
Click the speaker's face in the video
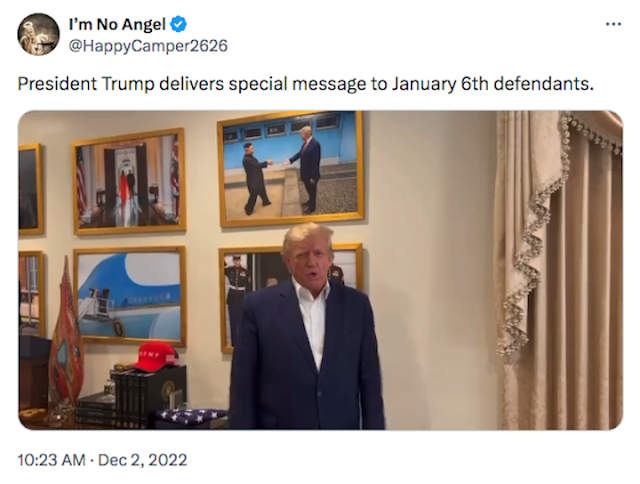pos(309,261)
